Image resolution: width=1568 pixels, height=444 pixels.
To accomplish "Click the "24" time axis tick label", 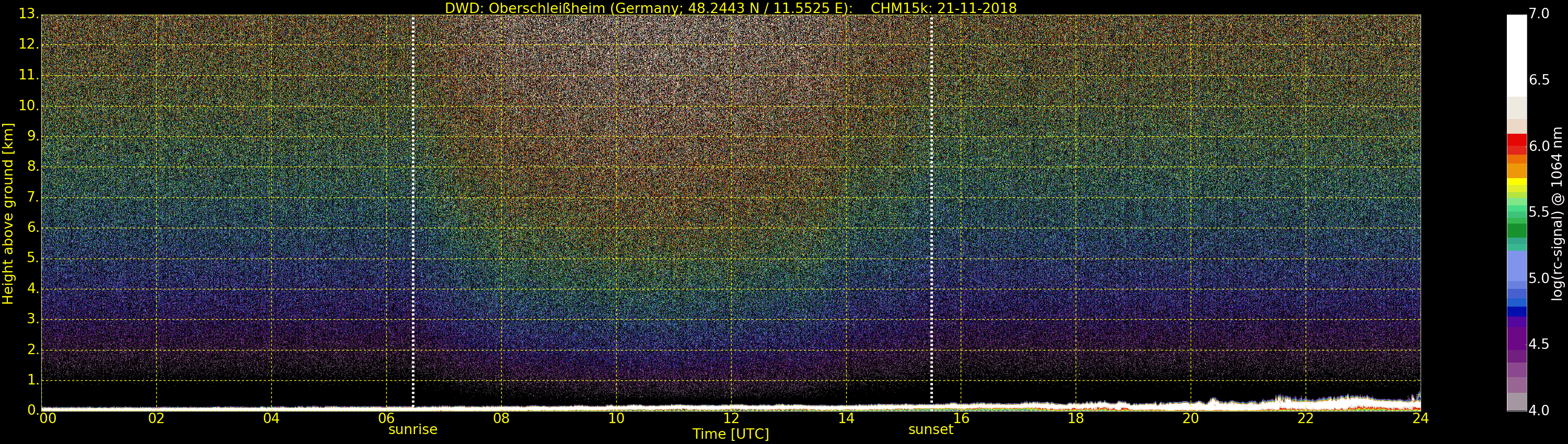I will [1421, 418].
